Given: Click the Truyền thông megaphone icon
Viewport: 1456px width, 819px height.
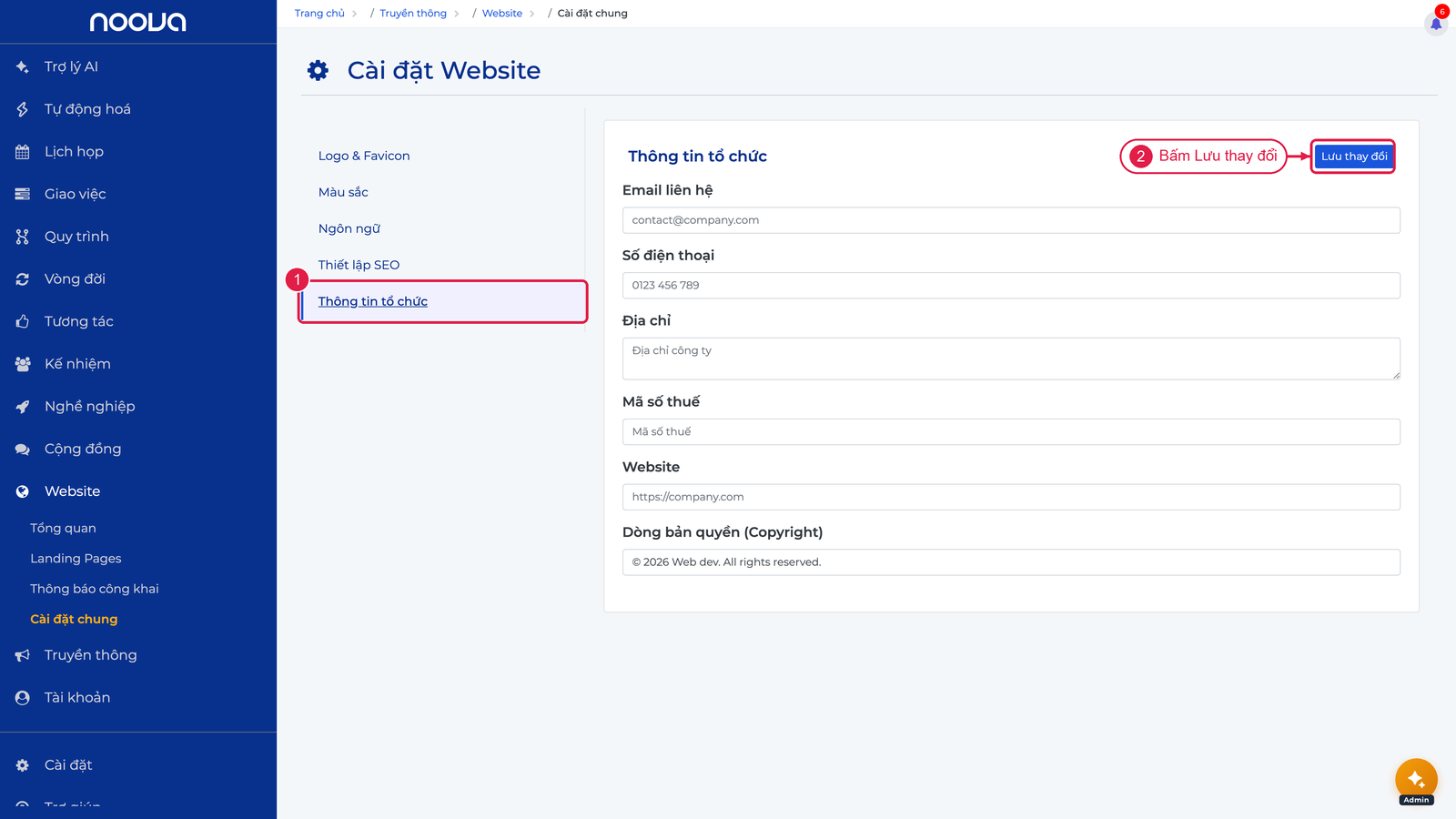Looking at the screenshot, I should pyautogui.click(x=22, y=655).
